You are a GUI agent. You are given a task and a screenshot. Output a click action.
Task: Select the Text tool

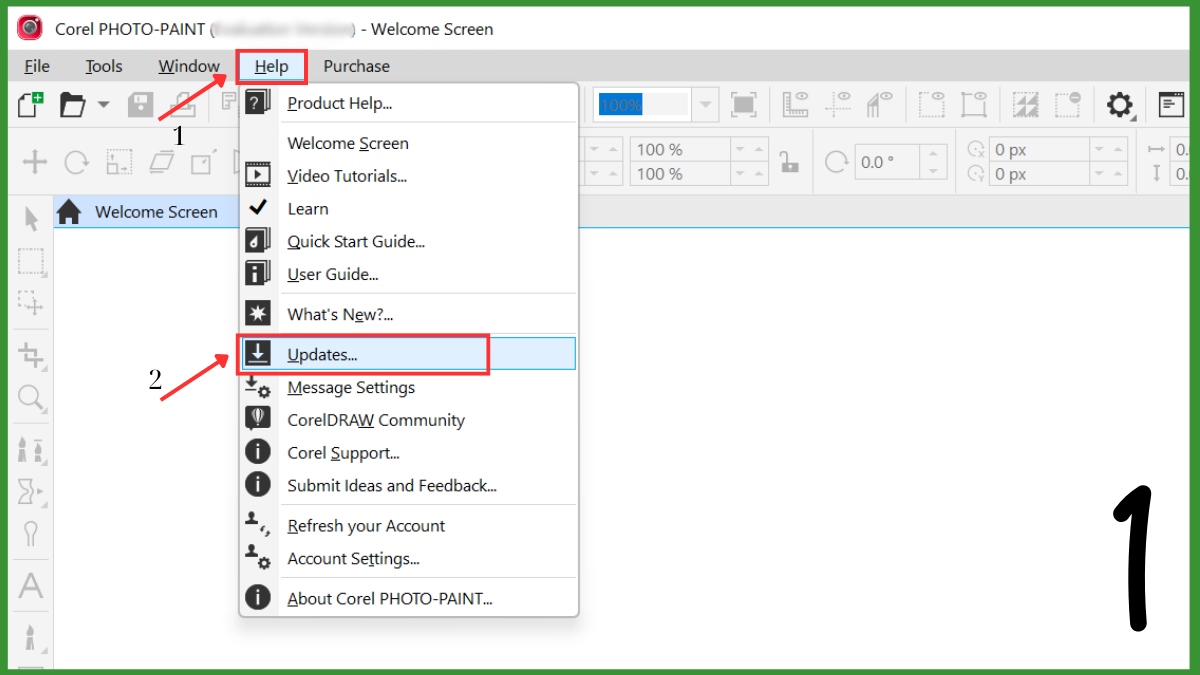click(x=32, y=585)
